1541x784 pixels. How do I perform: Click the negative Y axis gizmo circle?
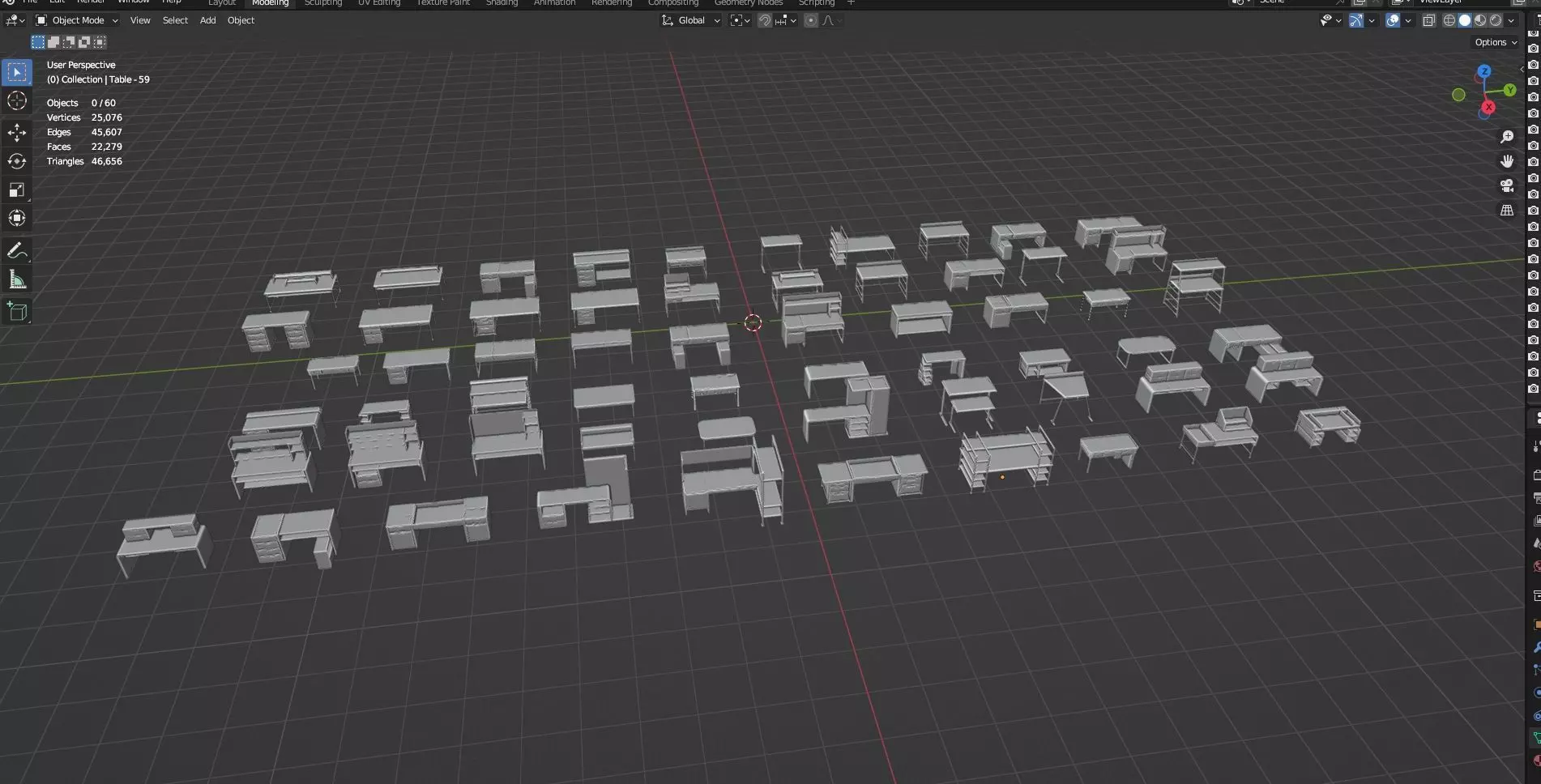[x=1458, y=95]
